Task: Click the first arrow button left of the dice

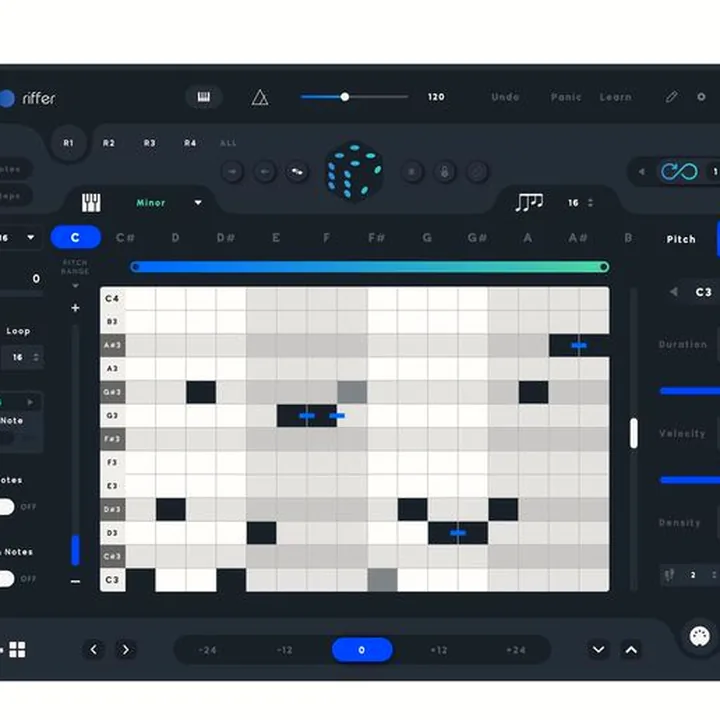Action: coord(232,172)
